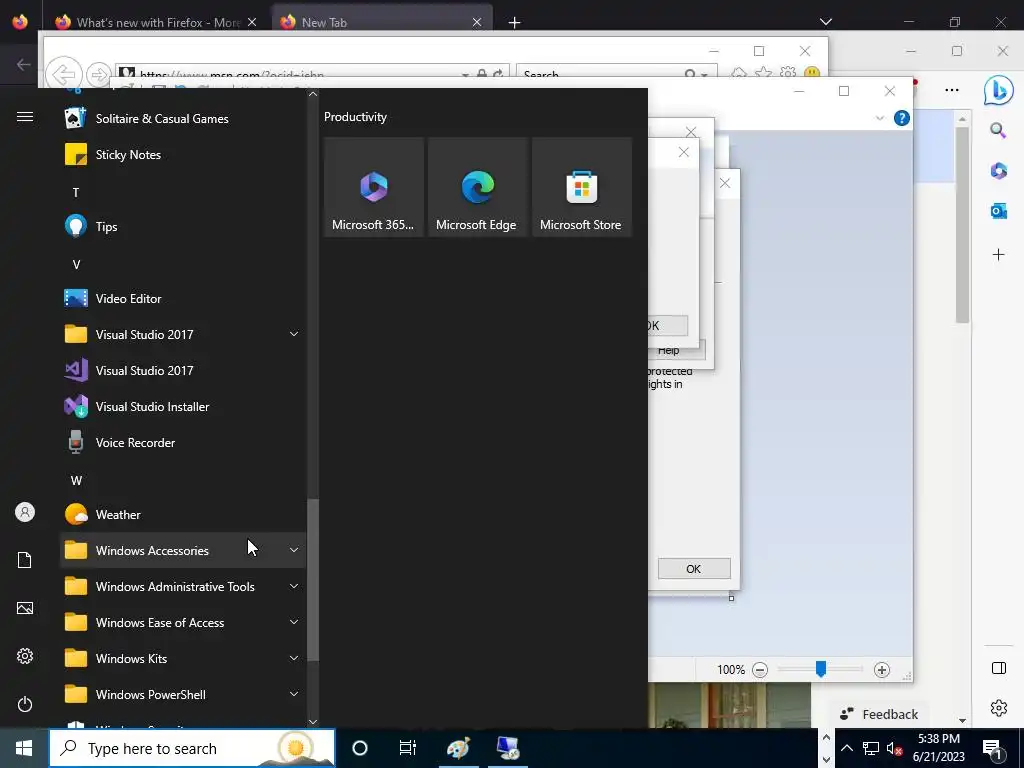The height and width of the screenshot is (768, 1024).
Task: Toggle Edge sidebar panel button
Action: pyautogui.click(x=999, y=668)
